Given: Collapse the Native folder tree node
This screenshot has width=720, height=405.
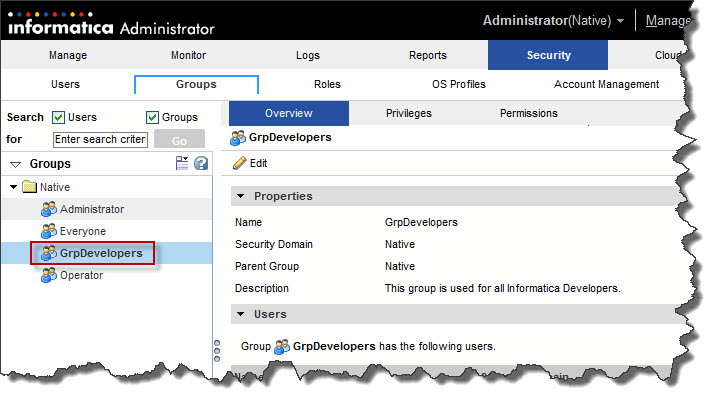Looking at the screenshot, I should [13, 187].
